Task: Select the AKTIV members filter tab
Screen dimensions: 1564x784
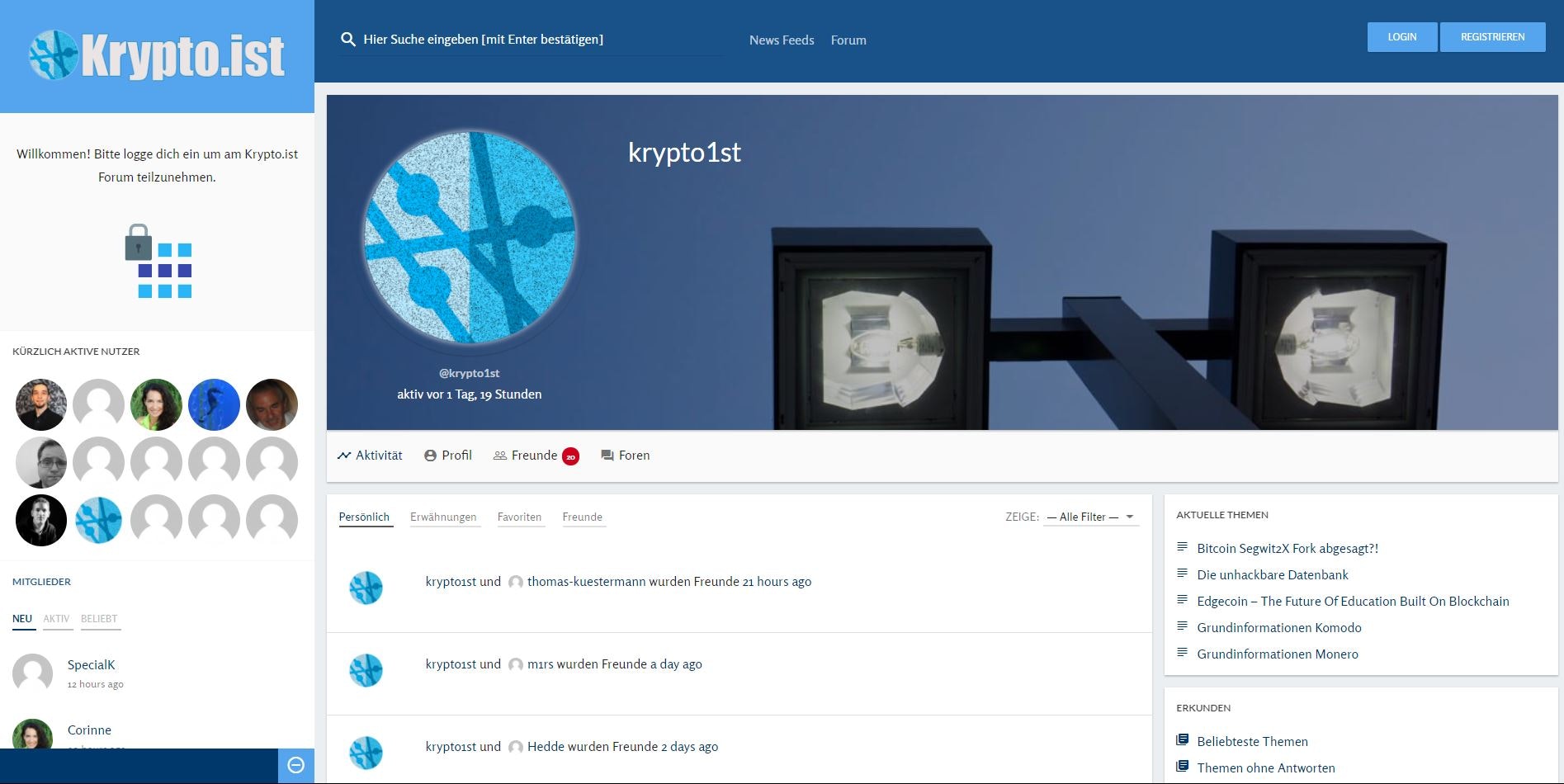Action: pyautogui.click(x=57, y=617)
